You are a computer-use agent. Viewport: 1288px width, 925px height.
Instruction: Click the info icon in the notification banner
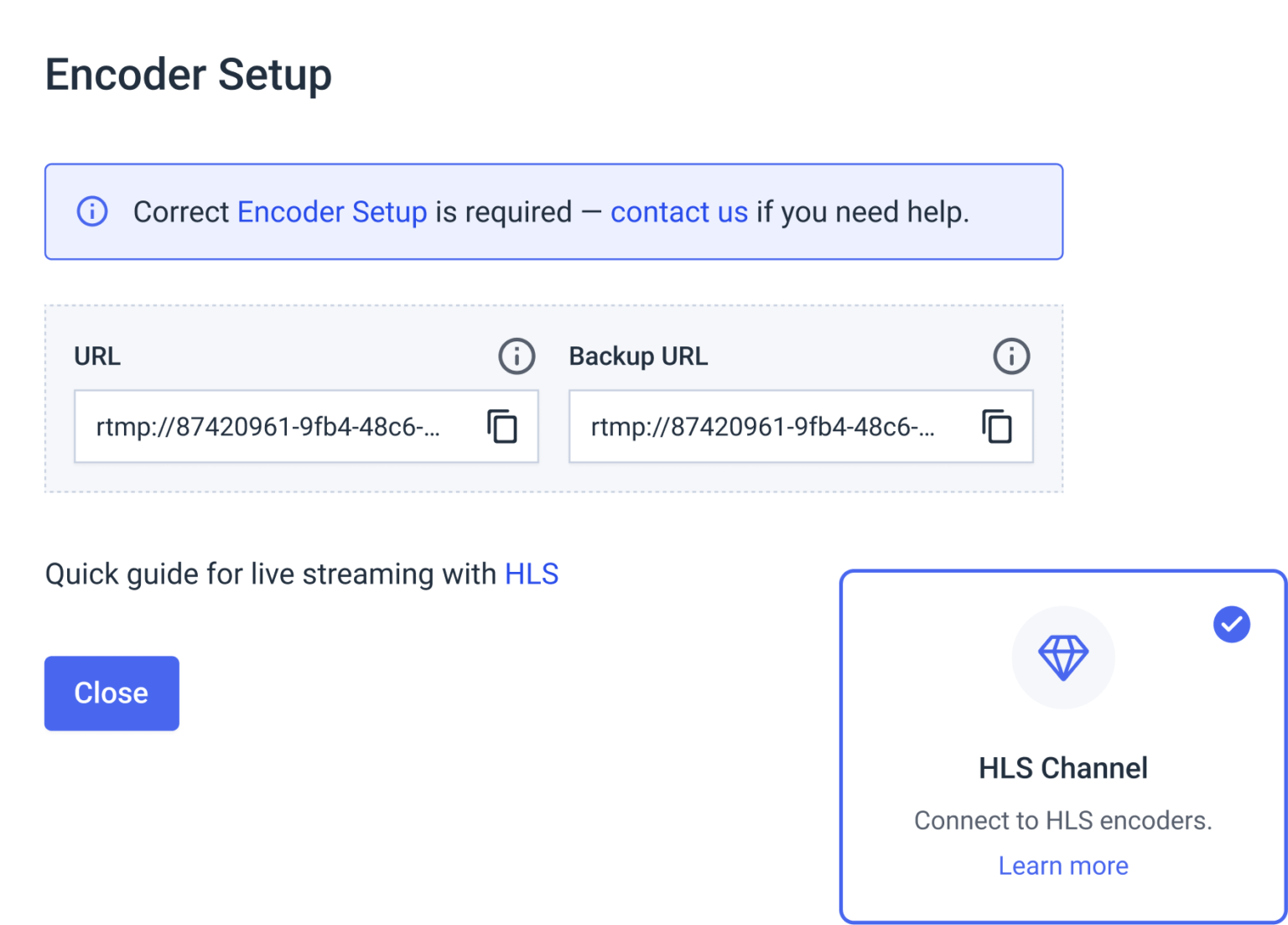[92, 211]
